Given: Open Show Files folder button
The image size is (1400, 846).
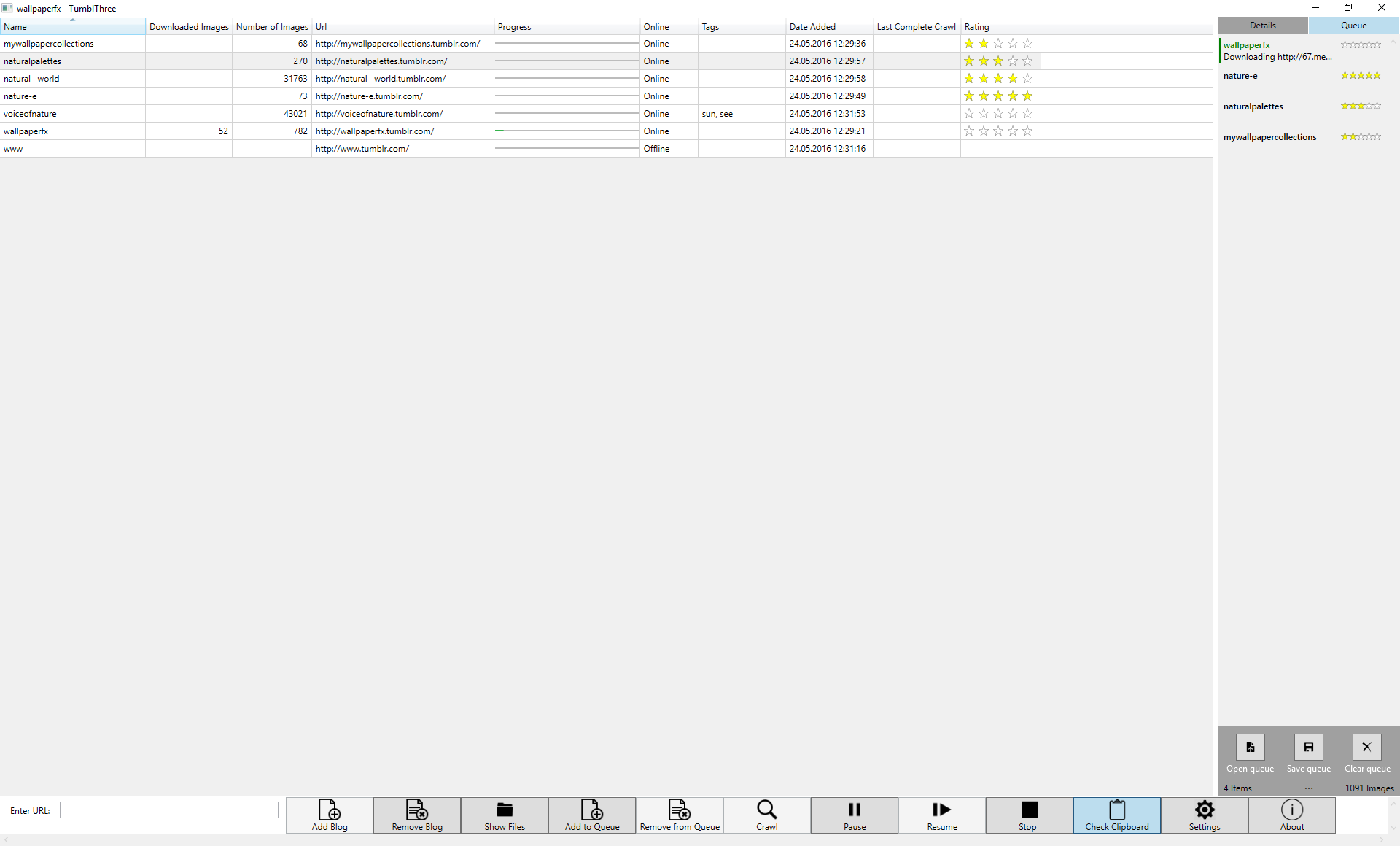Looking at the screenshot, I should tap(505, 815).
